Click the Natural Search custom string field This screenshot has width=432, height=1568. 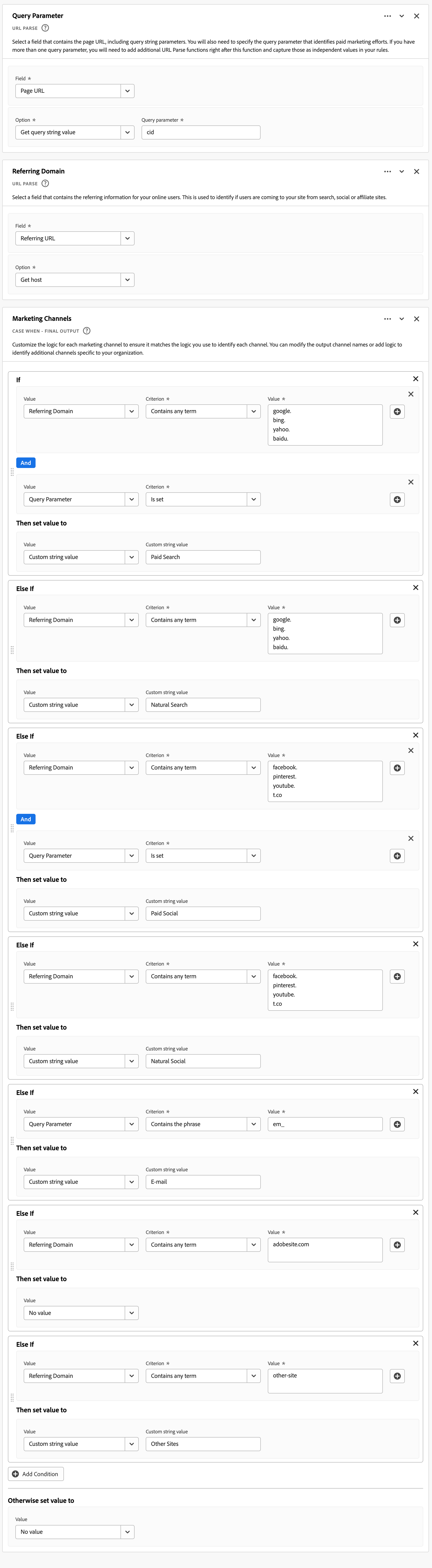[203, 705]
